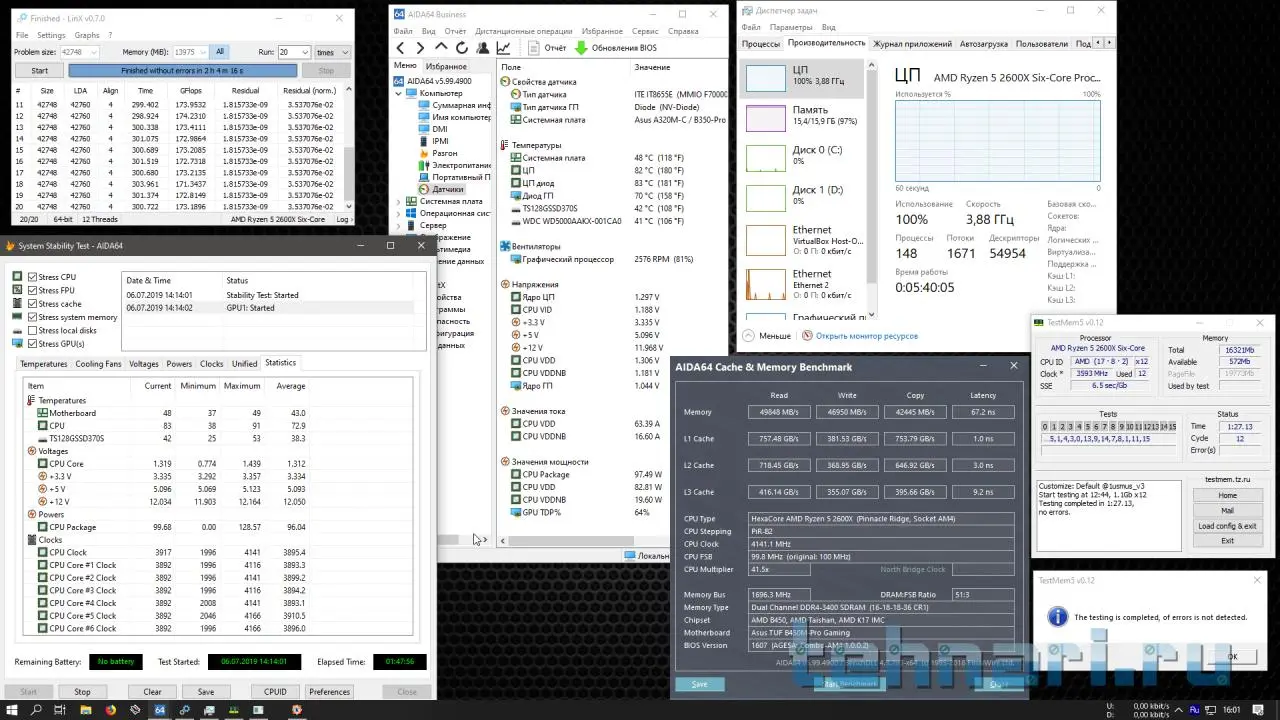Click the Stress system memory RAM icon

coord(18,317)
